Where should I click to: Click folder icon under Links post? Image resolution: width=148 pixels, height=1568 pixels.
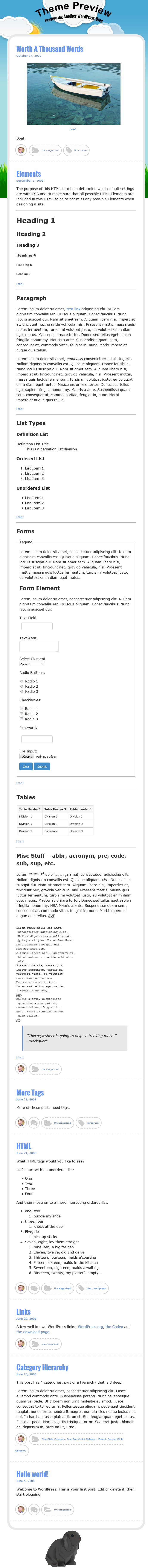coord(35,1344)
